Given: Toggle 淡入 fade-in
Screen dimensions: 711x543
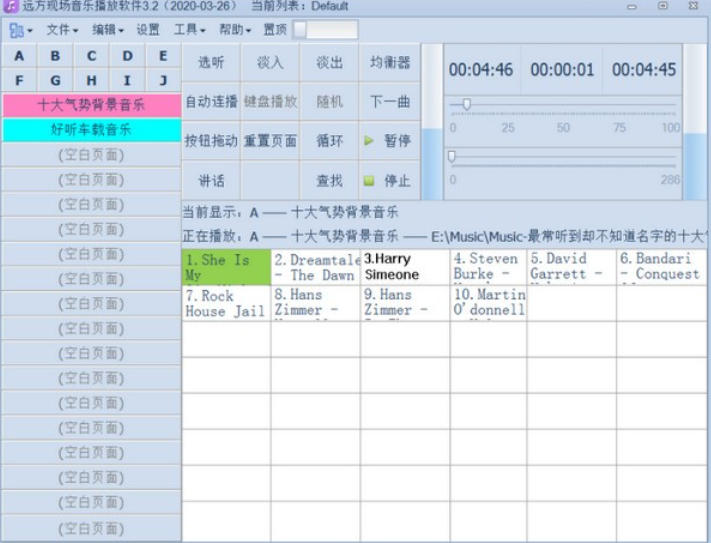Looking at the screenshot, I should pos(270,63).
